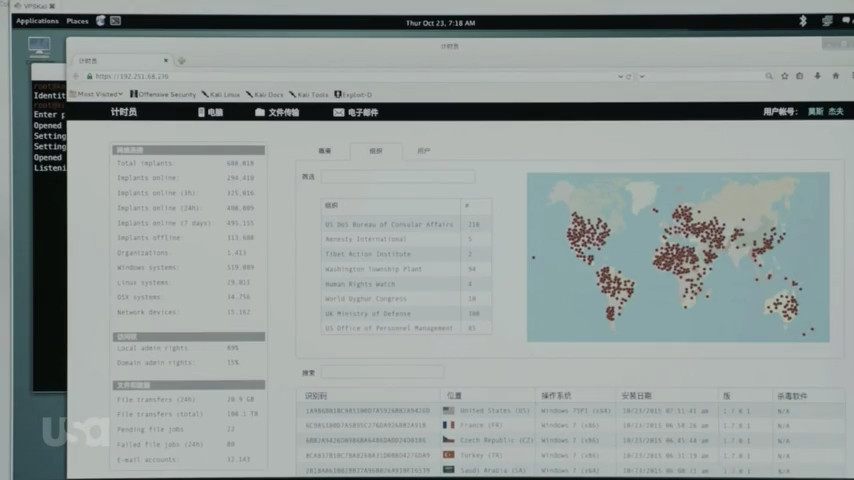Open Exploit-DB bookmark
The height and width of the screenshot is (480, 854).
[353, 94]
